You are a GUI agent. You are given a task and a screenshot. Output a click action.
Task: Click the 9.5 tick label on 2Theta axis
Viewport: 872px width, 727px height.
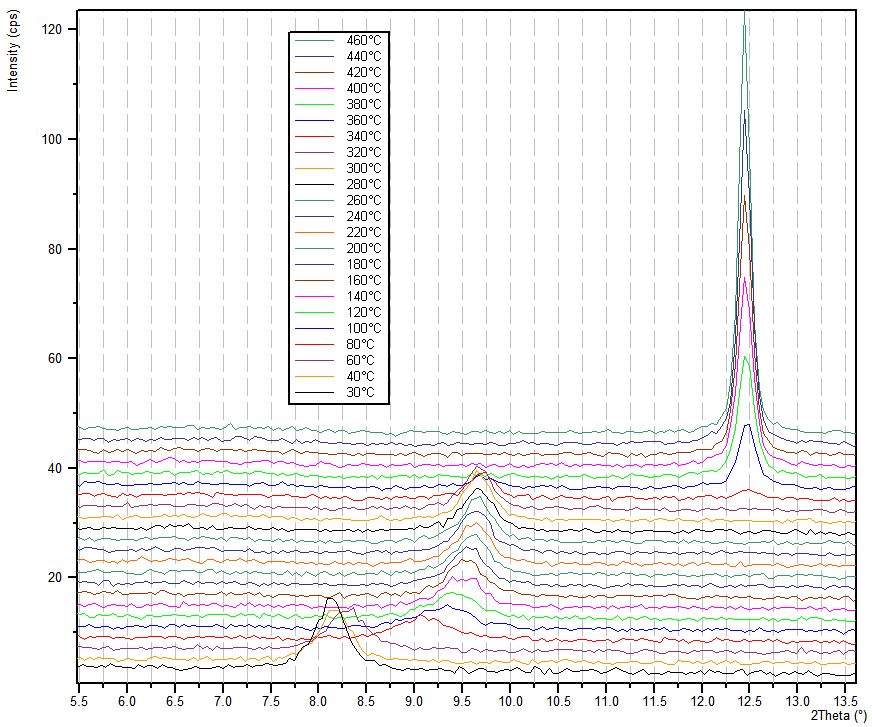pos(461,702)
